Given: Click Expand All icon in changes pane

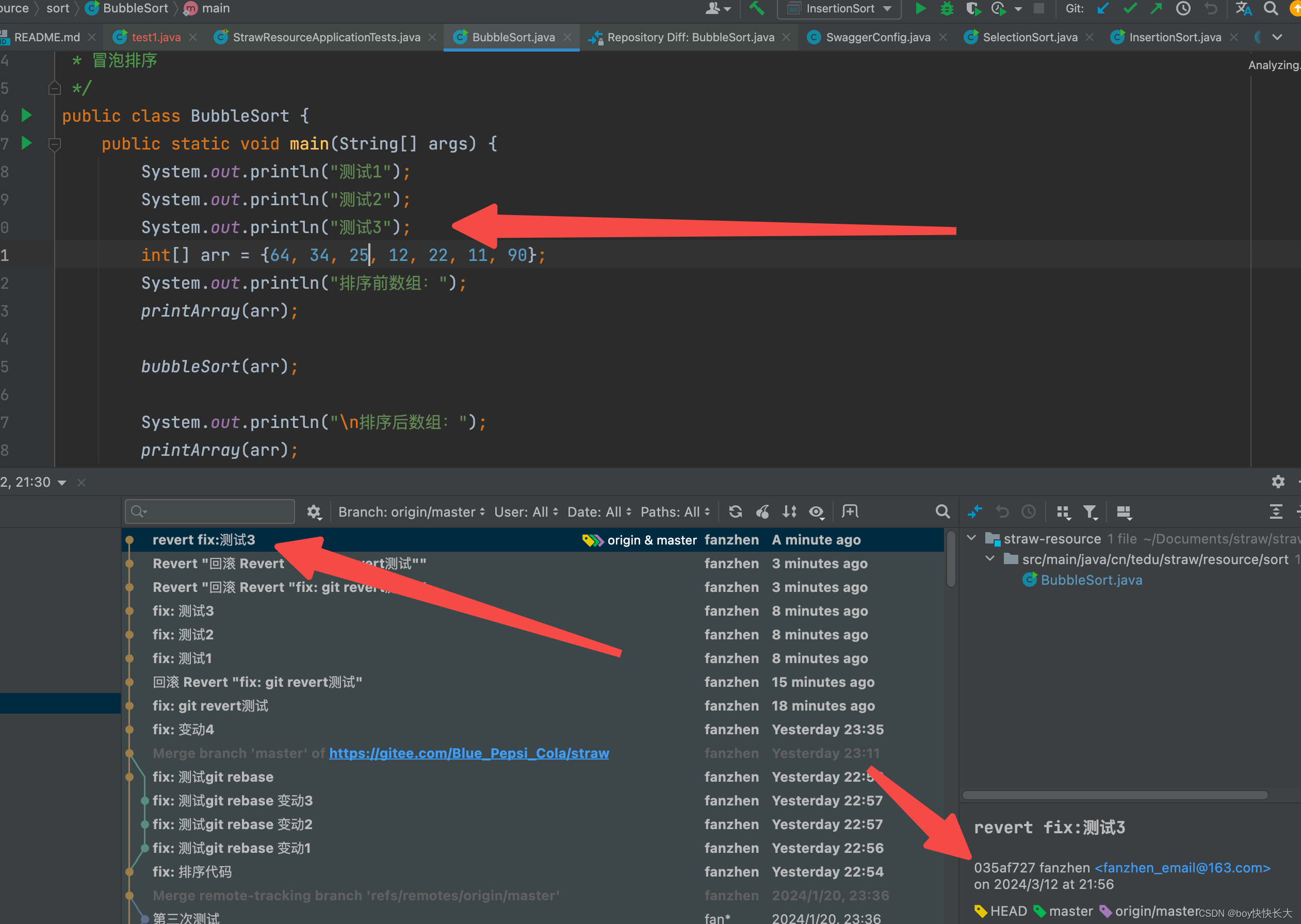Looking at the screenshot, I should click(x=1276, y=511).
